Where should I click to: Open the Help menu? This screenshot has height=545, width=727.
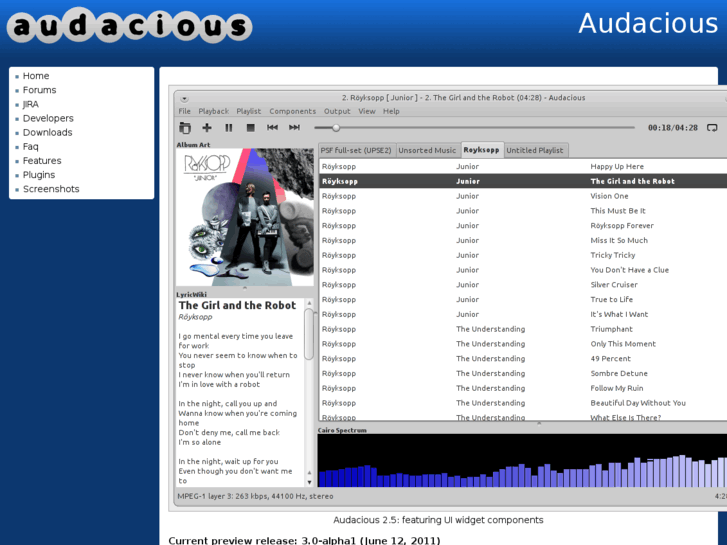391,111
